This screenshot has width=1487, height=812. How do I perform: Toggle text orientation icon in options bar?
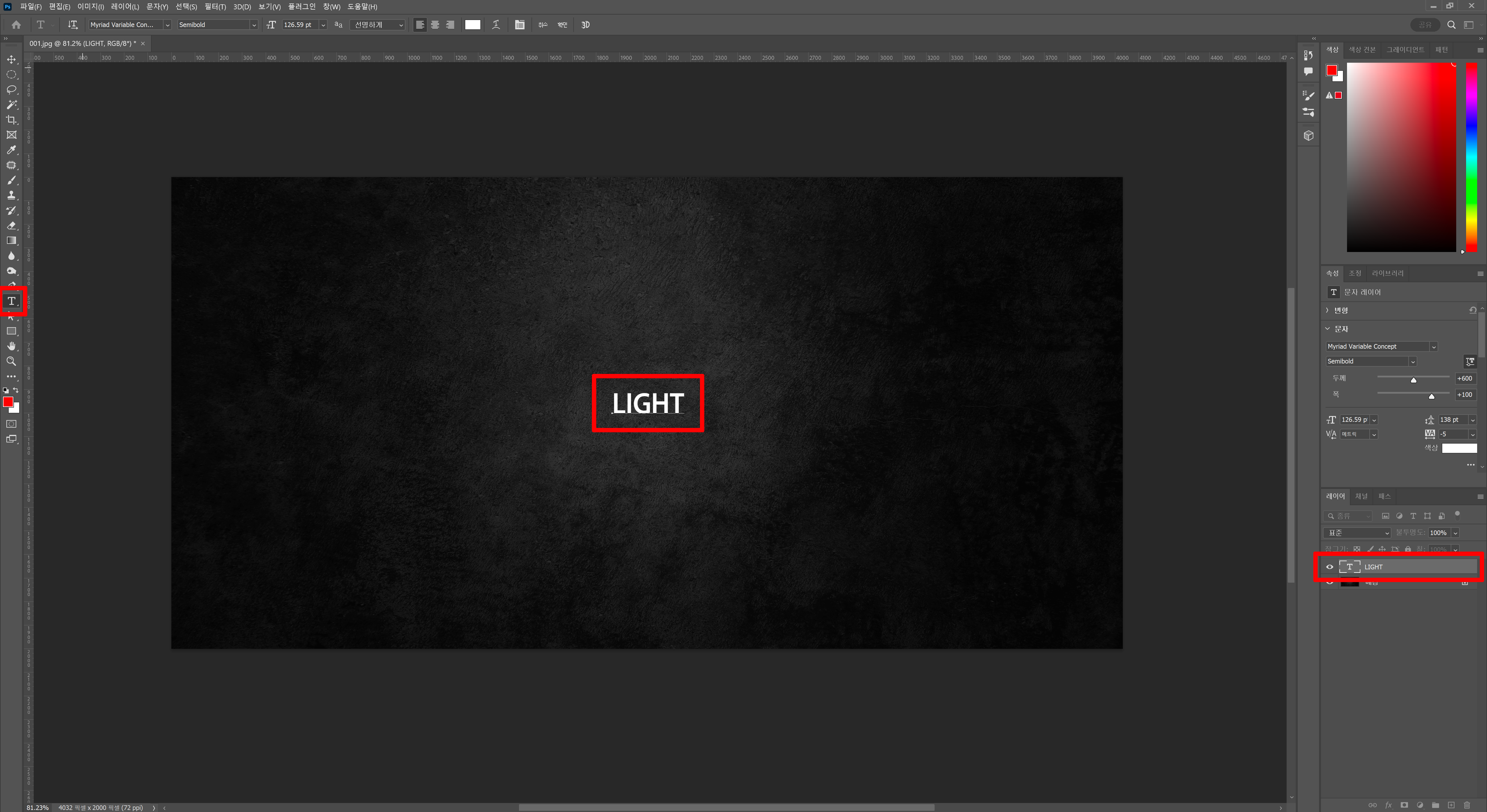[73, 25]
